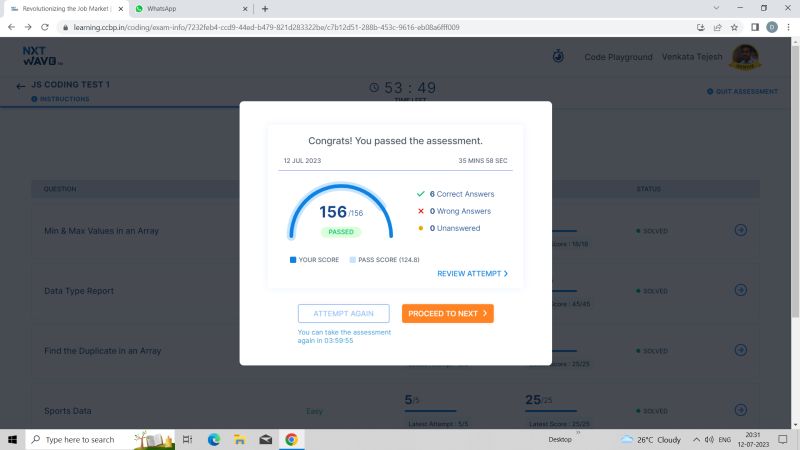The height and width of the screenshot is (450, 800).
Task: Click the ENG language indicator
Action: [724, 439]
